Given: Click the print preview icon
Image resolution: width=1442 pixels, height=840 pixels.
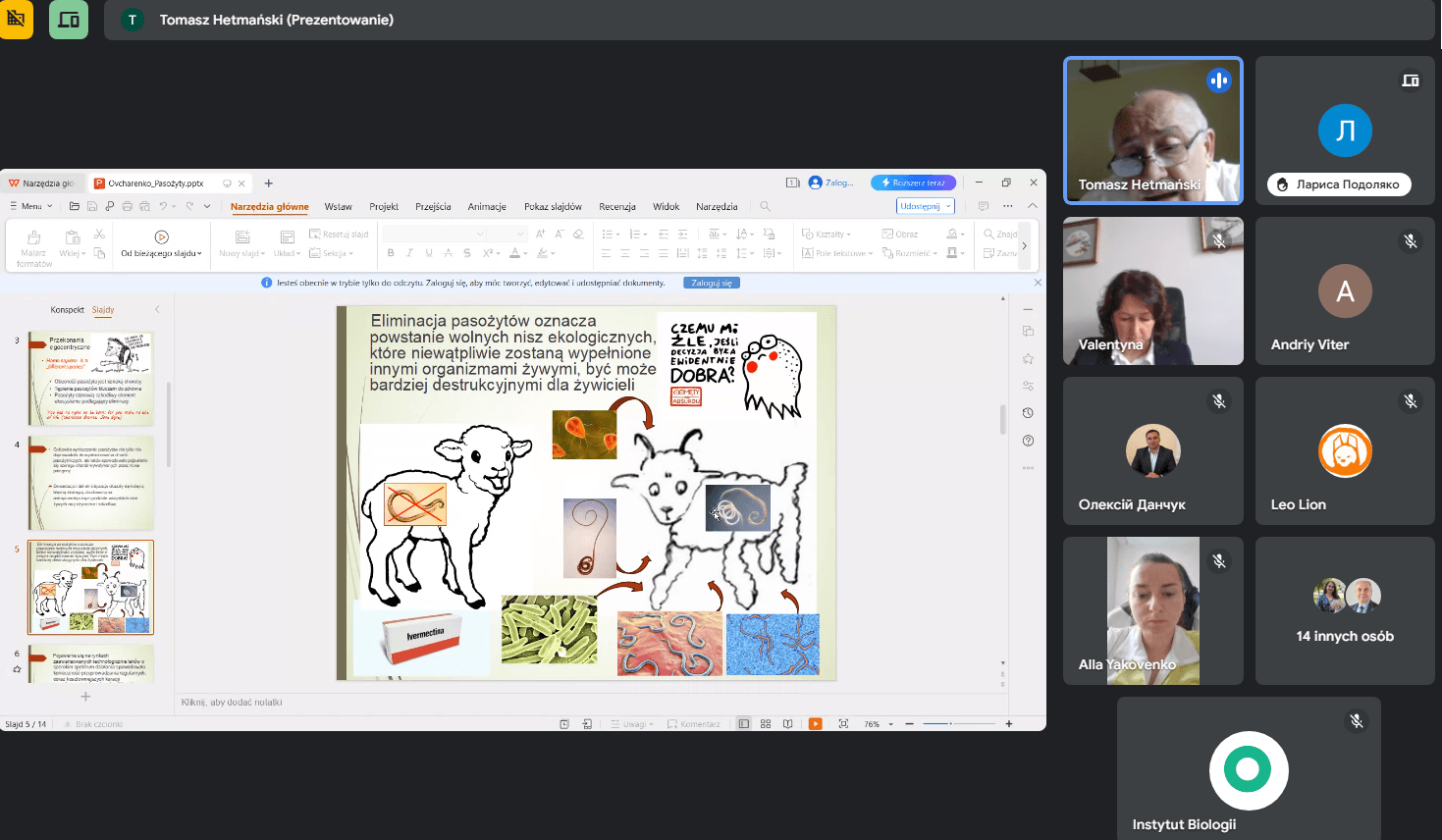Looking at the screenshot, I should point(145,206).
